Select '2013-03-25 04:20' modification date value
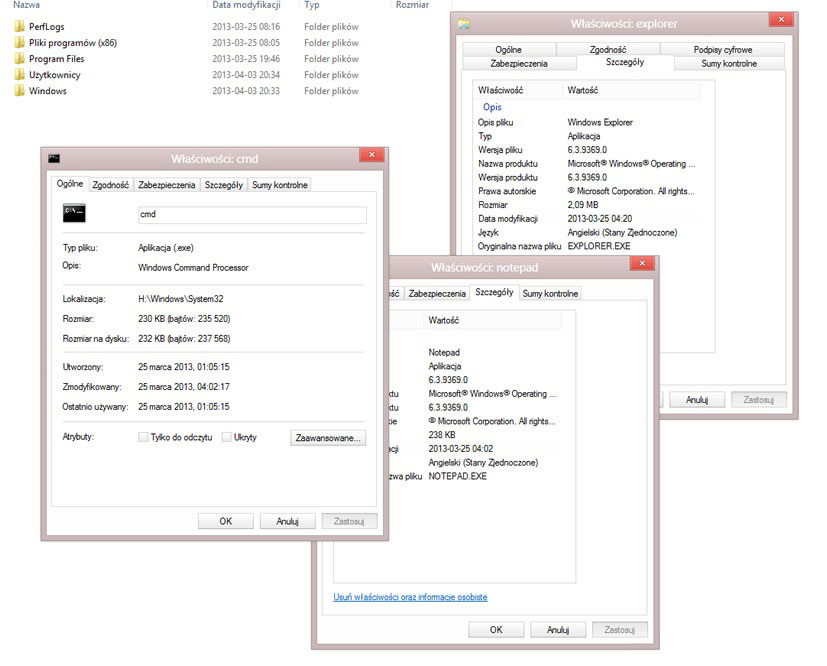Viewport: 827px width, 666px height. [x=600, y=218]
